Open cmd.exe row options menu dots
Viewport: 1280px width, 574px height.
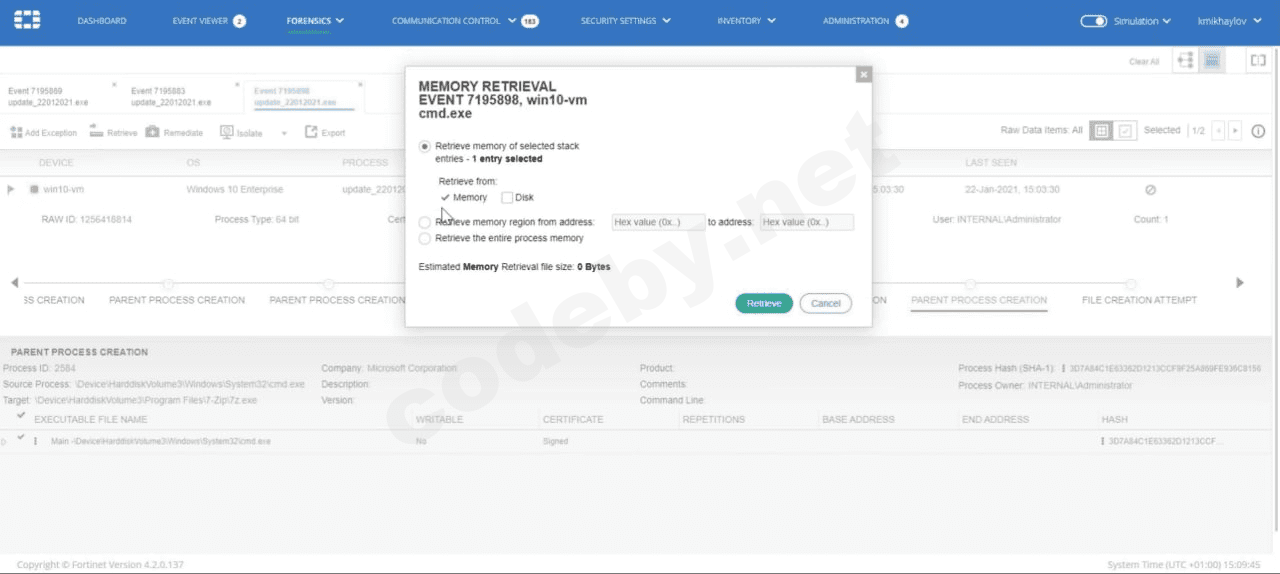tap(36, 441)
